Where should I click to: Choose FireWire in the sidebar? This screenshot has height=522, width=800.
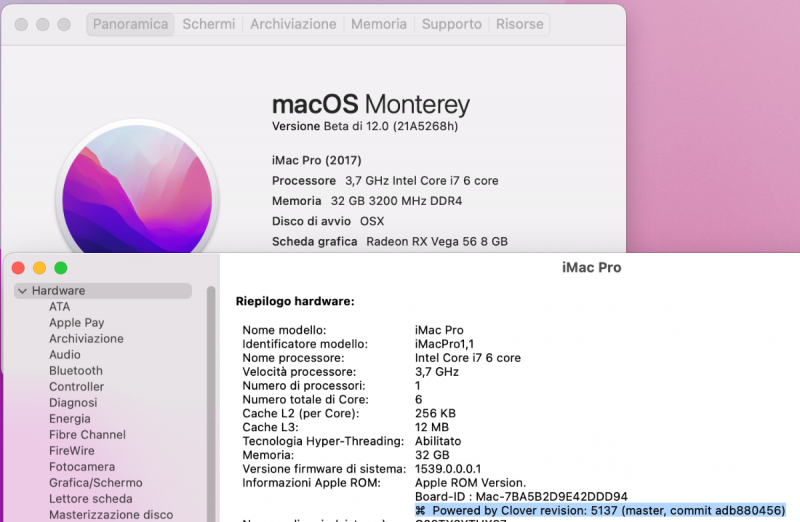[71, 451]
